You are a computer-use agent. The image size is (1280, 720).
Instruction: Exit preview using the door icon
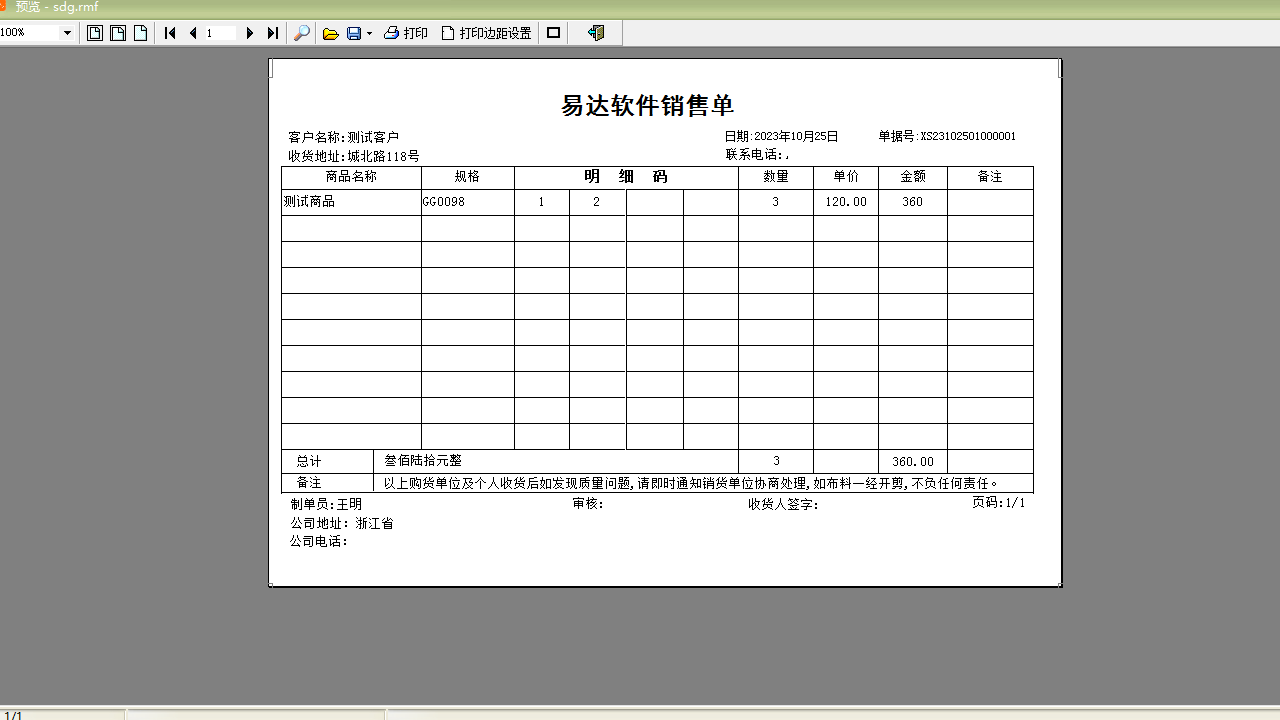coord(594,33)
